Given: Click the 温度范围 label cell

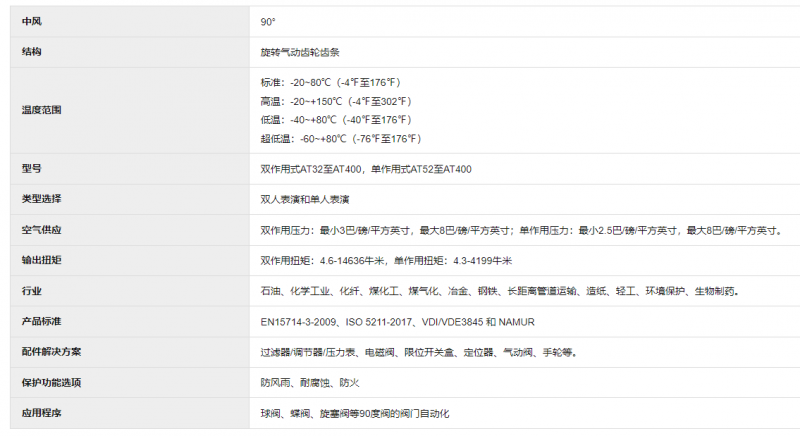Looking at the screenshot, I should pos(41,110).
